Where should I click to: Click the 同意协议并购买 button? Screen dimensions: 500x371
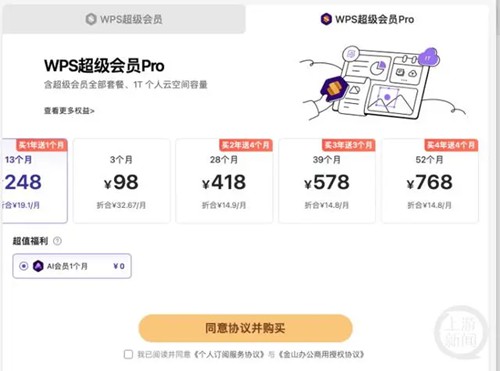click(245, 328)
